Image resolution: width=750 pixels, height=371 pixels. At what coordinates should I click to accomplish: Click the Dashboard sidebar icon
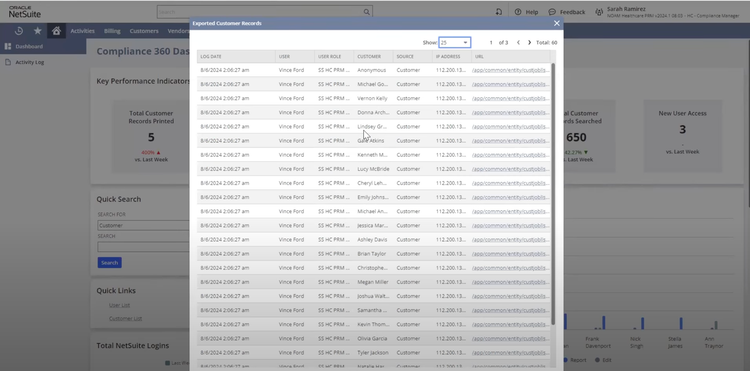click(8, 46)
